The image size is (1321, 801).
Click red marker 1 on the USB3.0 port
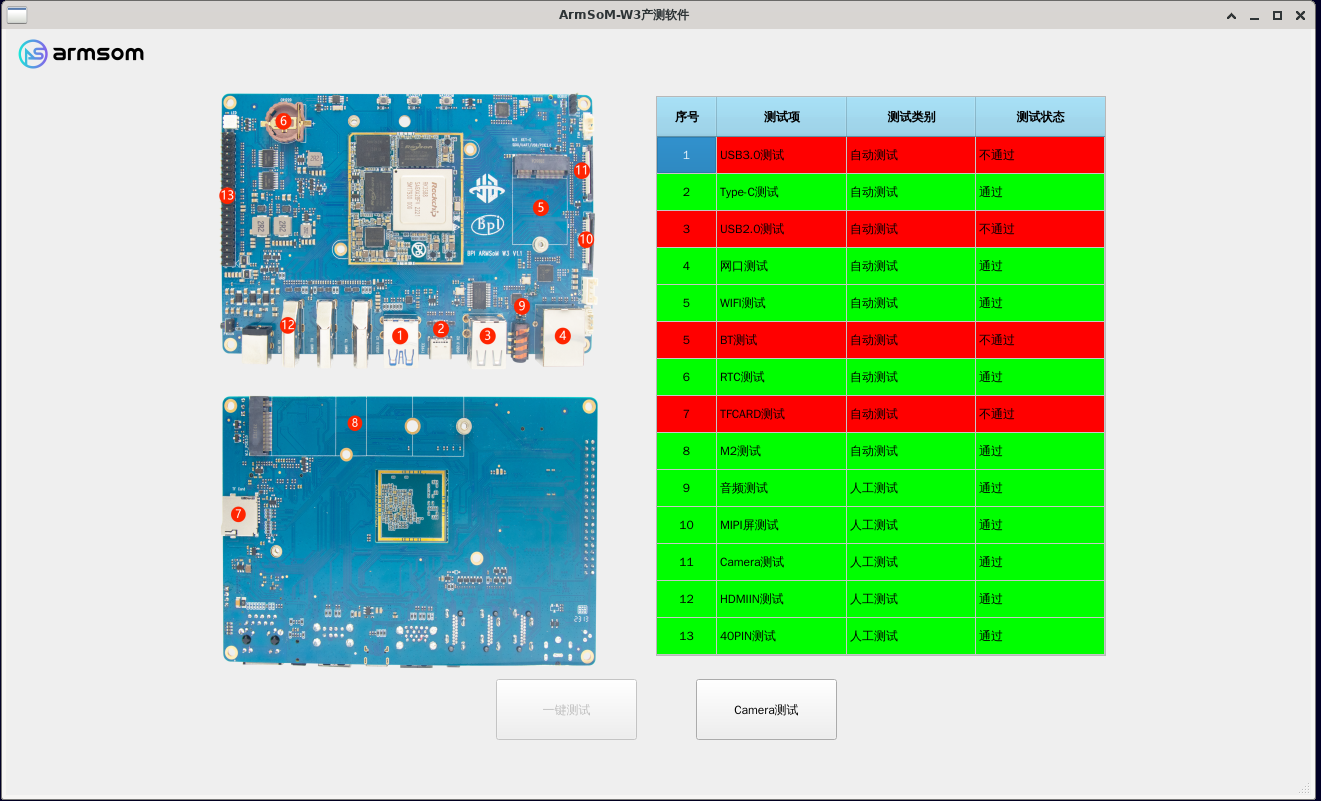coord(400,336)
